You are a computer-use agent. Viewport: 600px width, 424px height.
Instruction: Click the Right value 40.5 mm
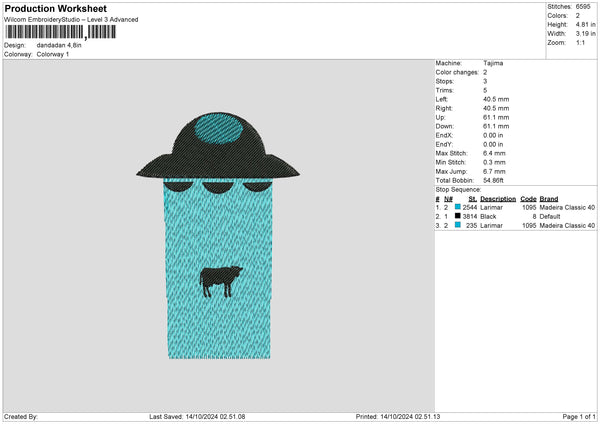pos(496,108)
